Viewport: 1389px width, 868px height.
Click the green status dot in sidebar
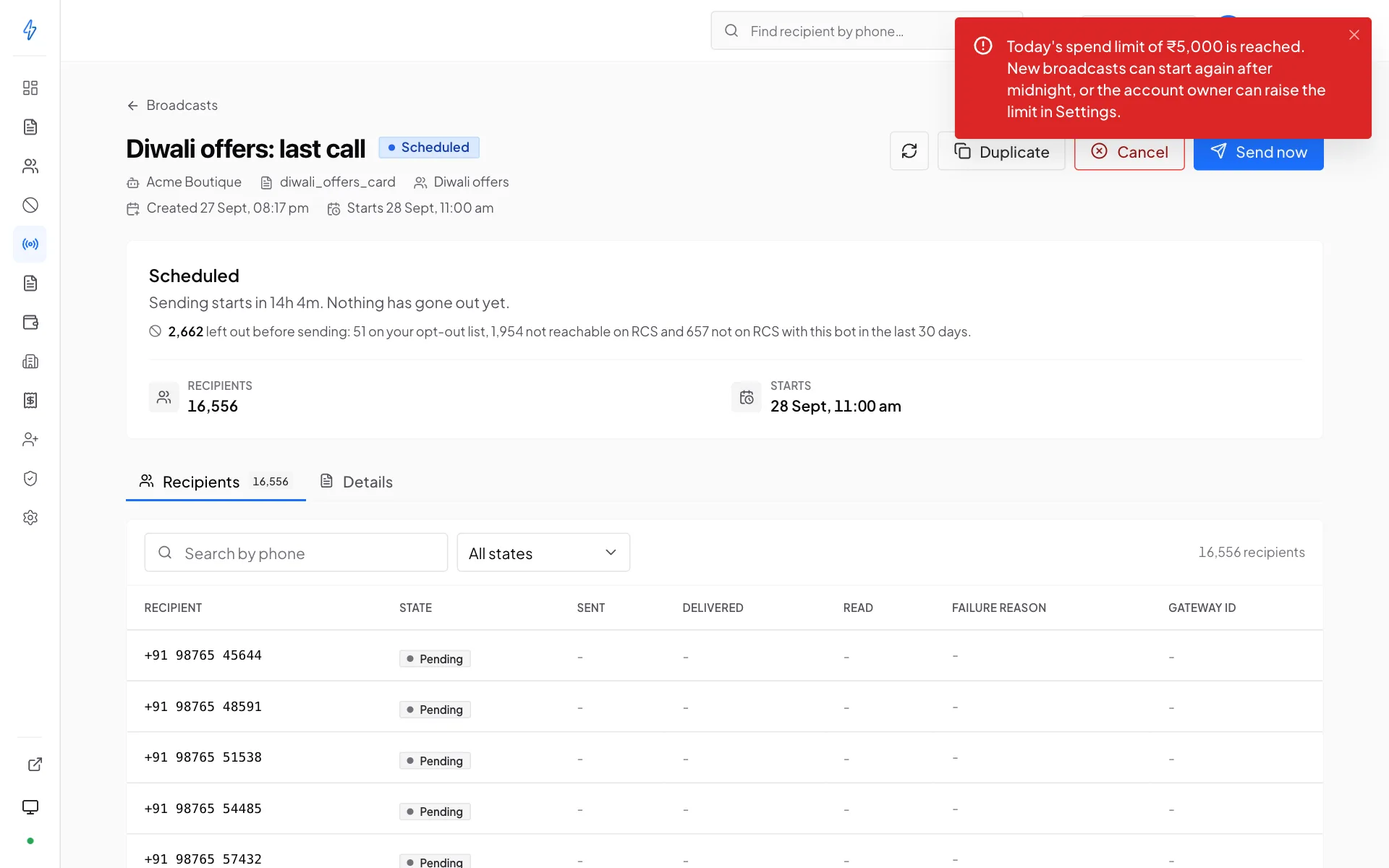point(30,841)
